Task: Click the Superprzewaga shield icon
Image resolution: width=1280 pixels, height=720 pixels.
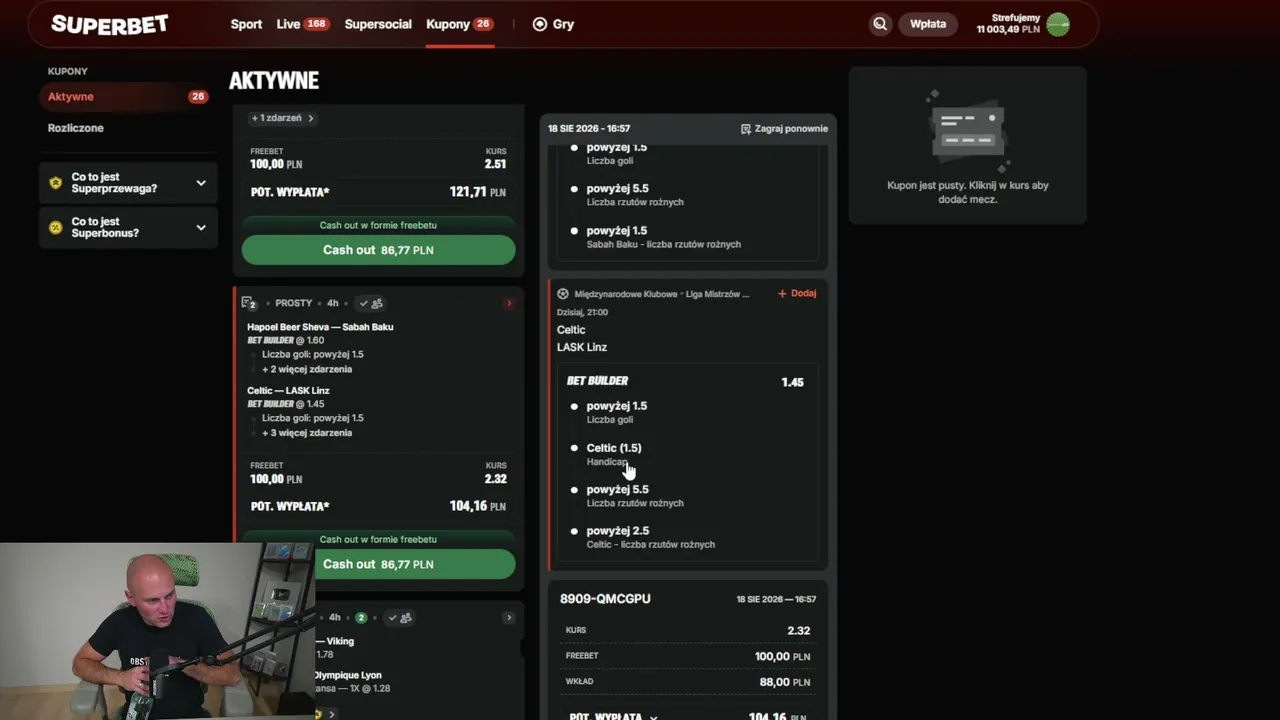Action: (x=55, y=183)
